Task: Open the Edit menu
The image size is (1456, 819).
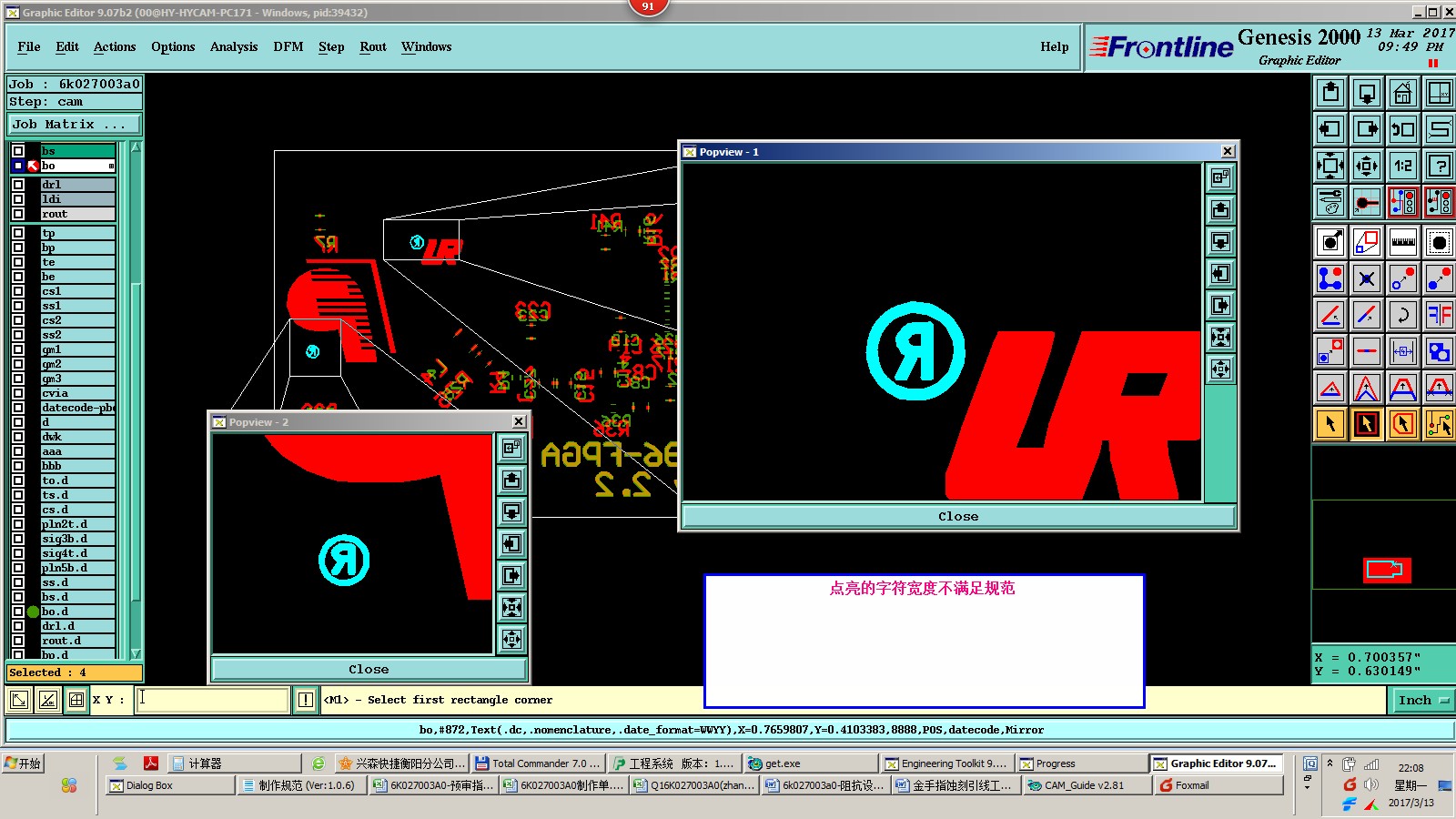Action: tap(67, 46)
